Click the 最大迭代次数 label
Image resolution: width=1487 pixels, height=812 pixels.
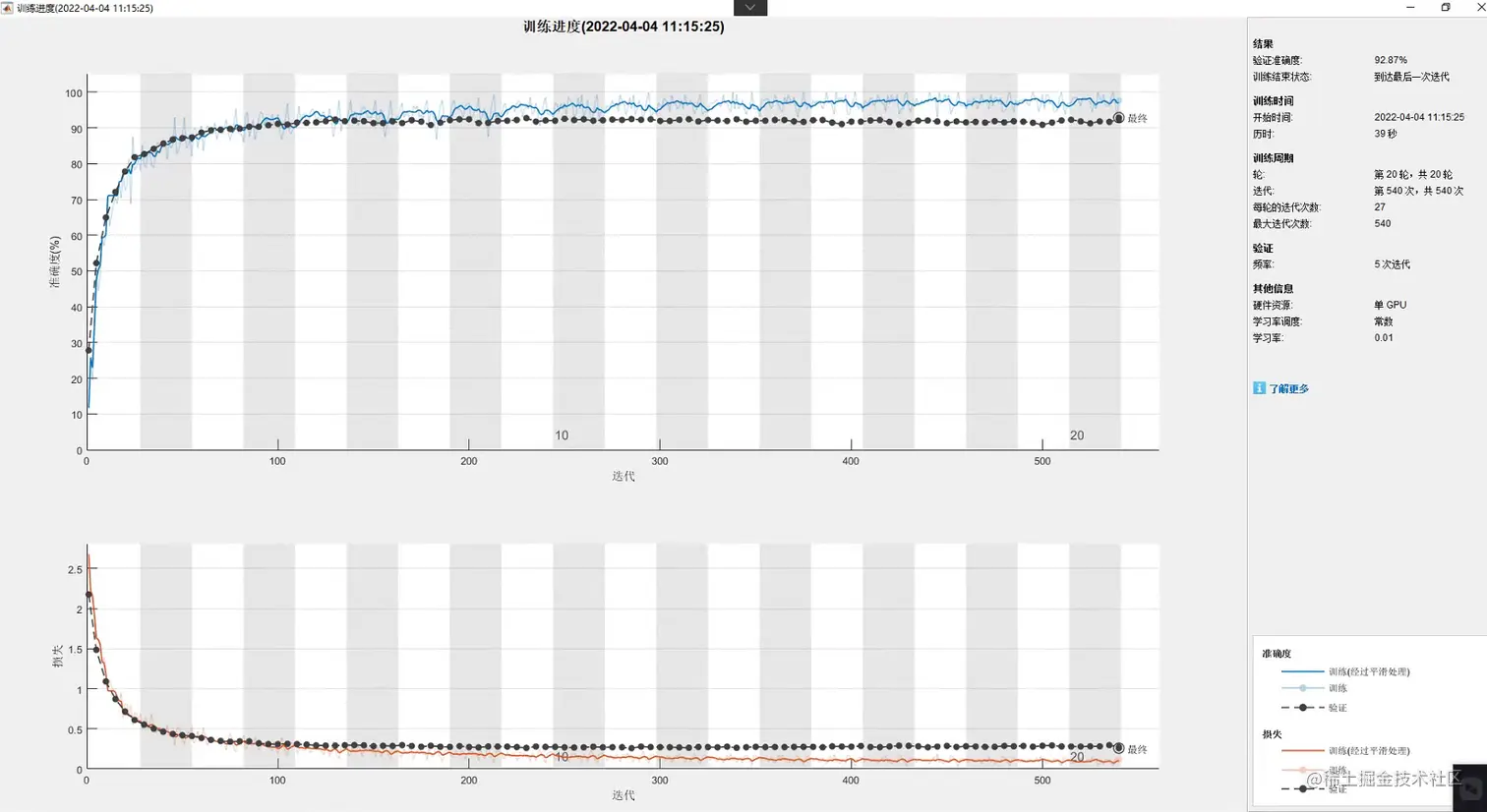(x=1282, y=224)
